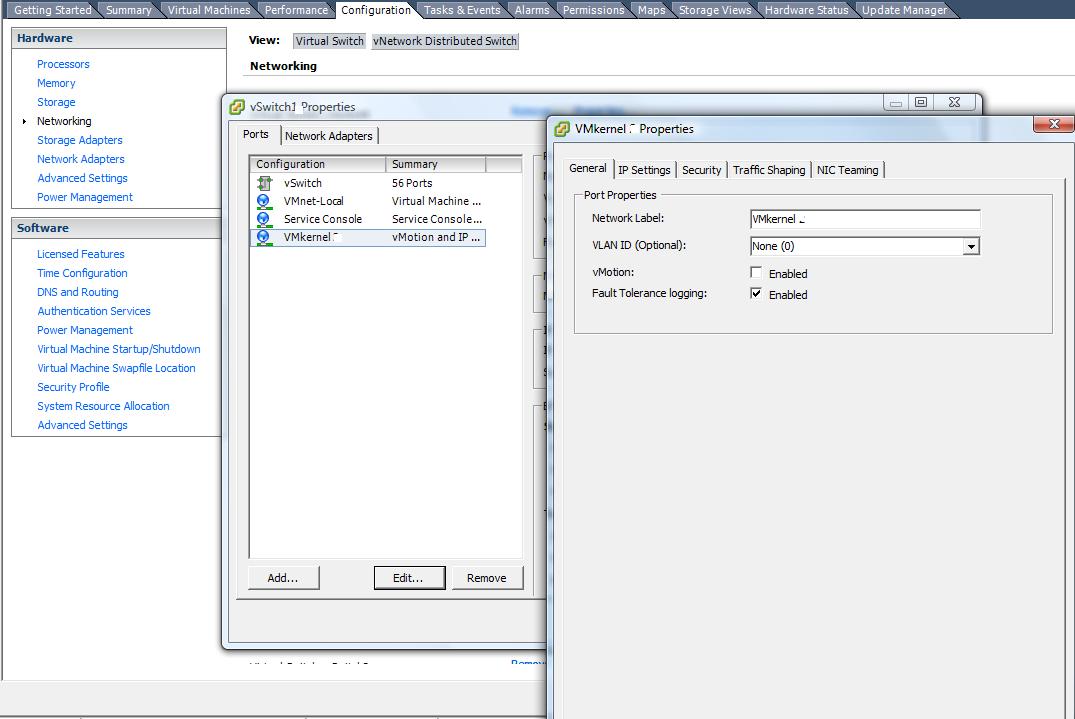Select Networking in Hardware list

(64, 121)
